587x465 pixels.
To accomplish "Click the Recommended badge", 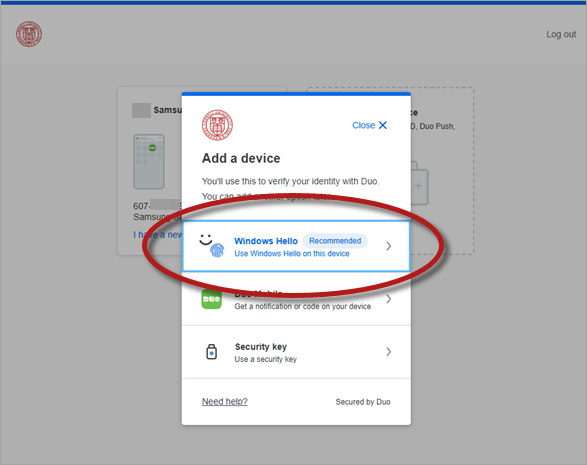I will coord(335,241).
